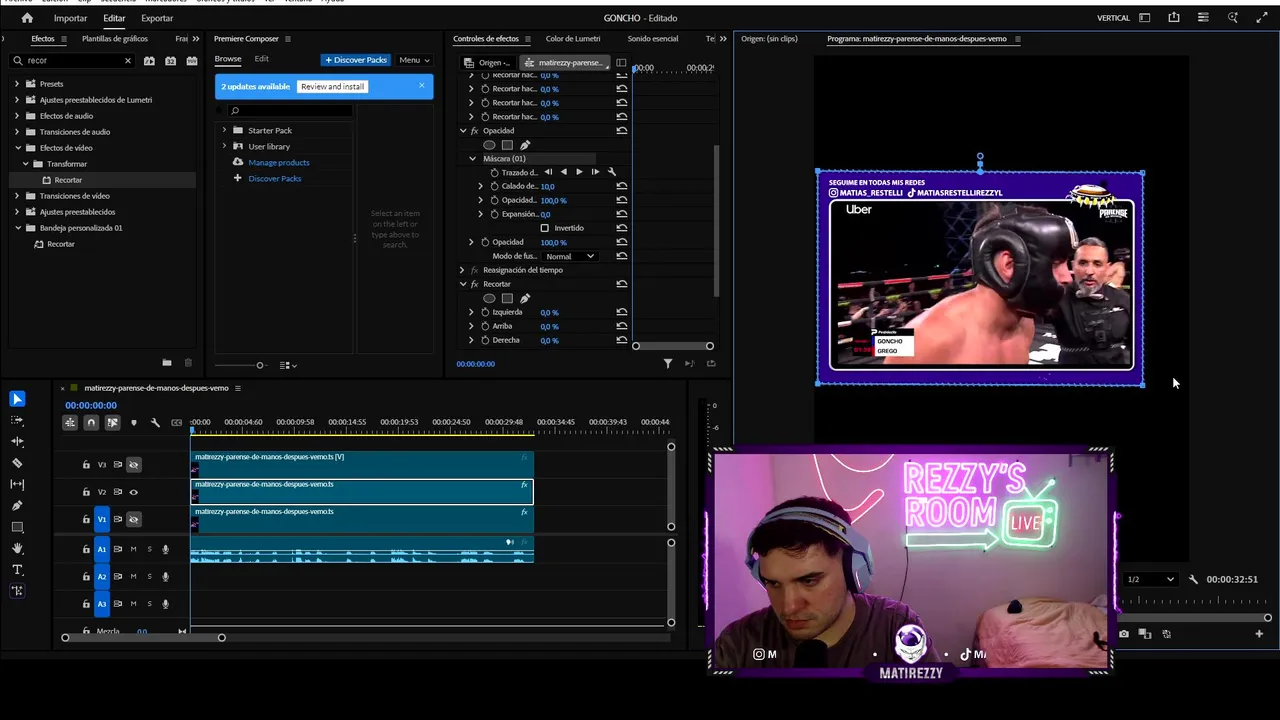Open the Premiere Composer Menu dropdown
The width and height of the screenshot is (1280, 720).
[x=414, y=60]
